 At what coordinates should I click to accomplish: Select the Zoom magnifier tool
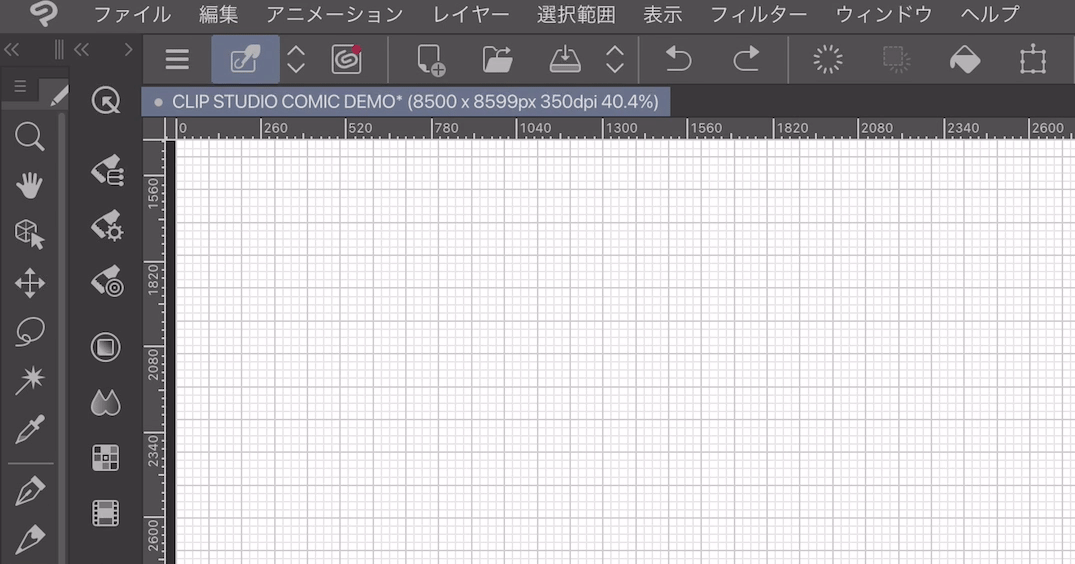pos(29,137)
